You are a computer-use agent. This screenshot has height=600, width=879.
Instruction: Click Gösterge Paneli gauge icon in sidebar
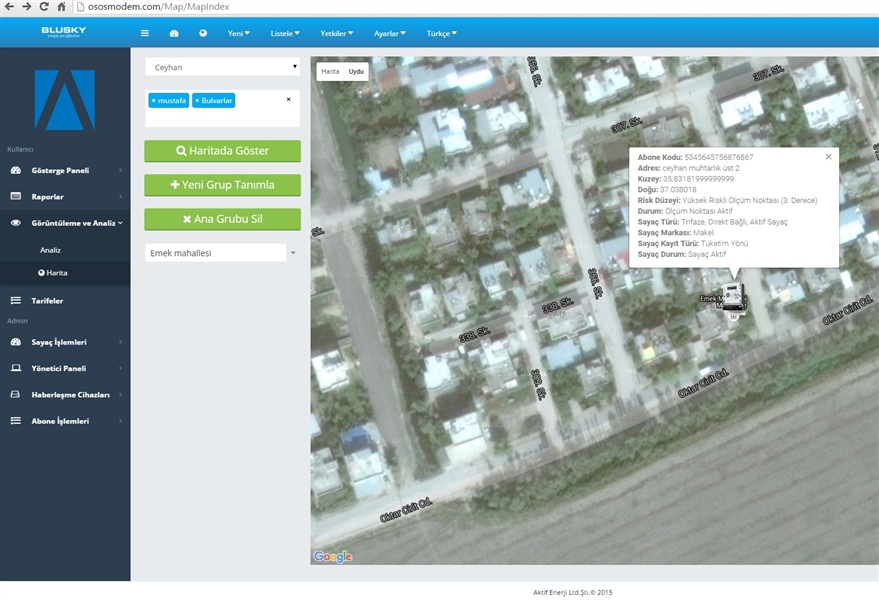click(16, 170)
